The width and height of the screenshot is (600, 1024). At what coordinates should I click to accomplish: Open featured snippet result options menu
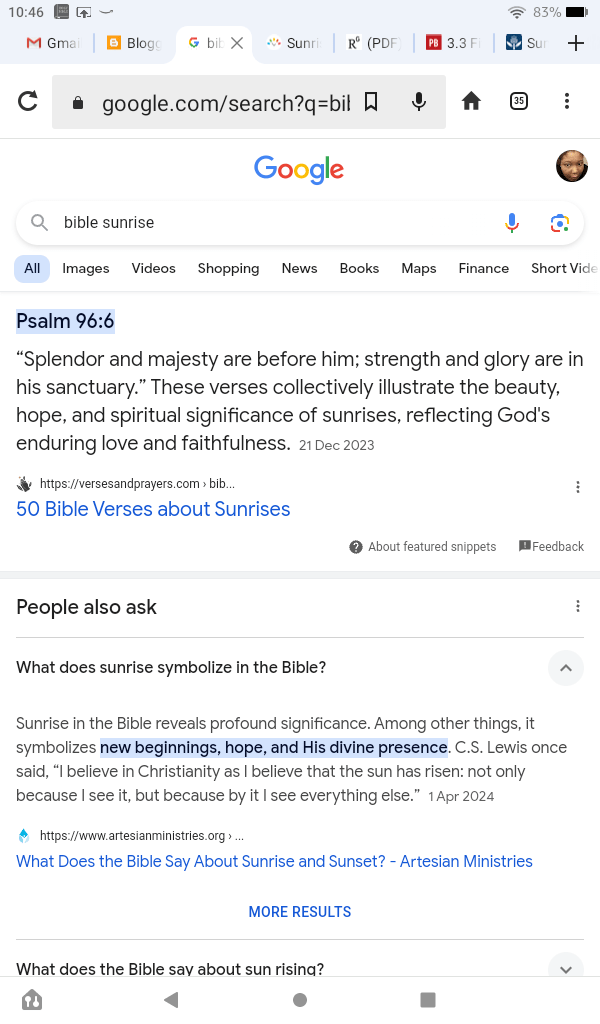click(578, 487)
